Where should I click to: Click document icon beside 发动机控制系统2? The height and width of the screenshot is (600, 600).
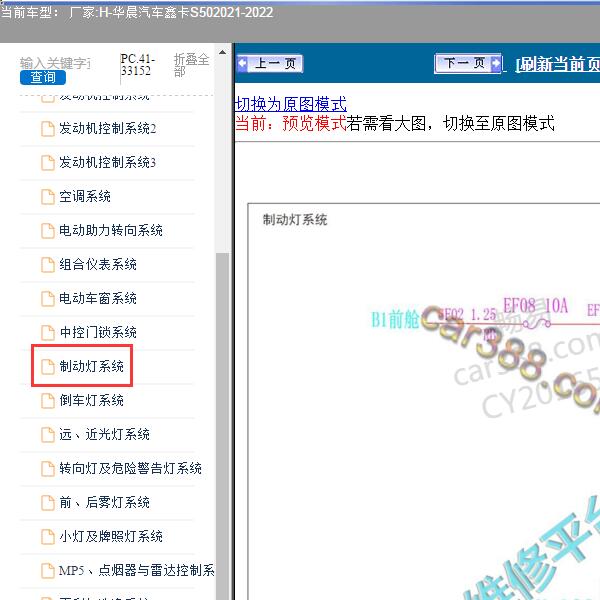[x=48, y=129]
